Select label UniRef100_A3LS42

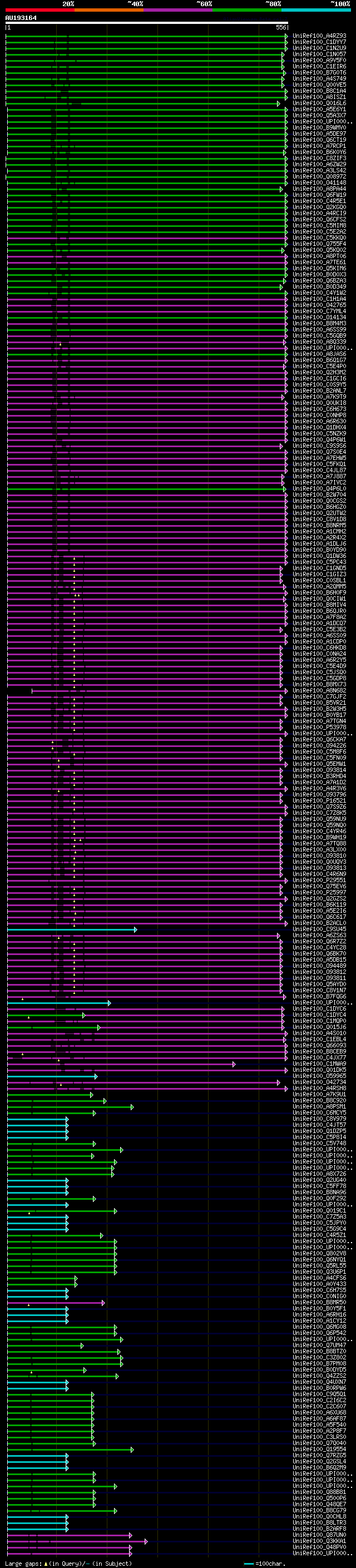click(x=319, y=170)
